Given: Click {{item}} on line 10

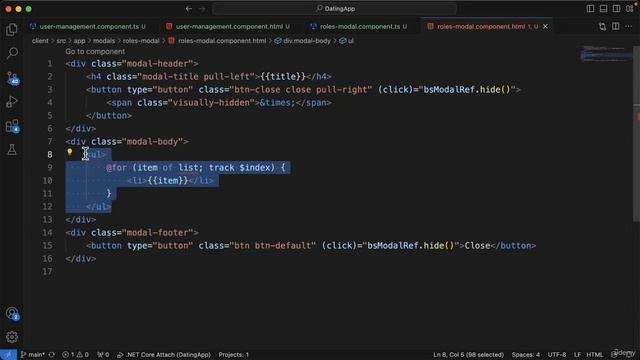Looking at the screenshot, I should pyautogui.click(x=168, y=181).
